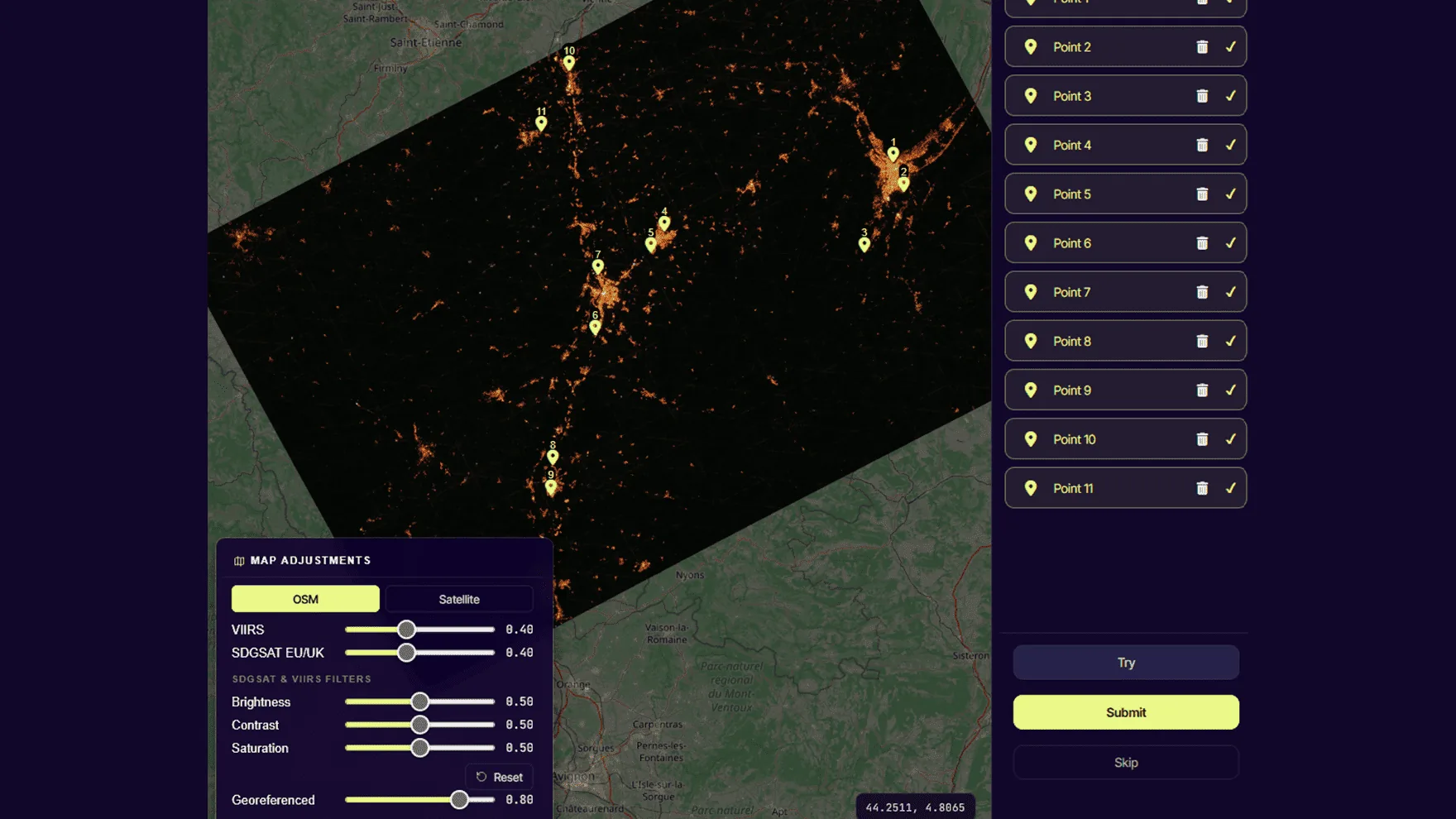Select the checkmark beside Point 5
The image size is (1456, 819).
(x=1230, y=194)
